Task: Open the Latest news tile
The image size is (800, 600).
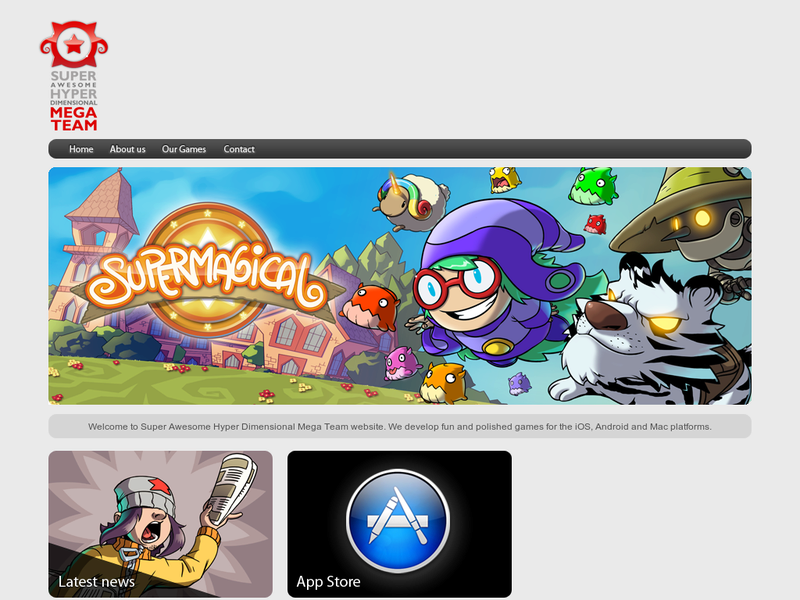Action: (x=160, y=524)
